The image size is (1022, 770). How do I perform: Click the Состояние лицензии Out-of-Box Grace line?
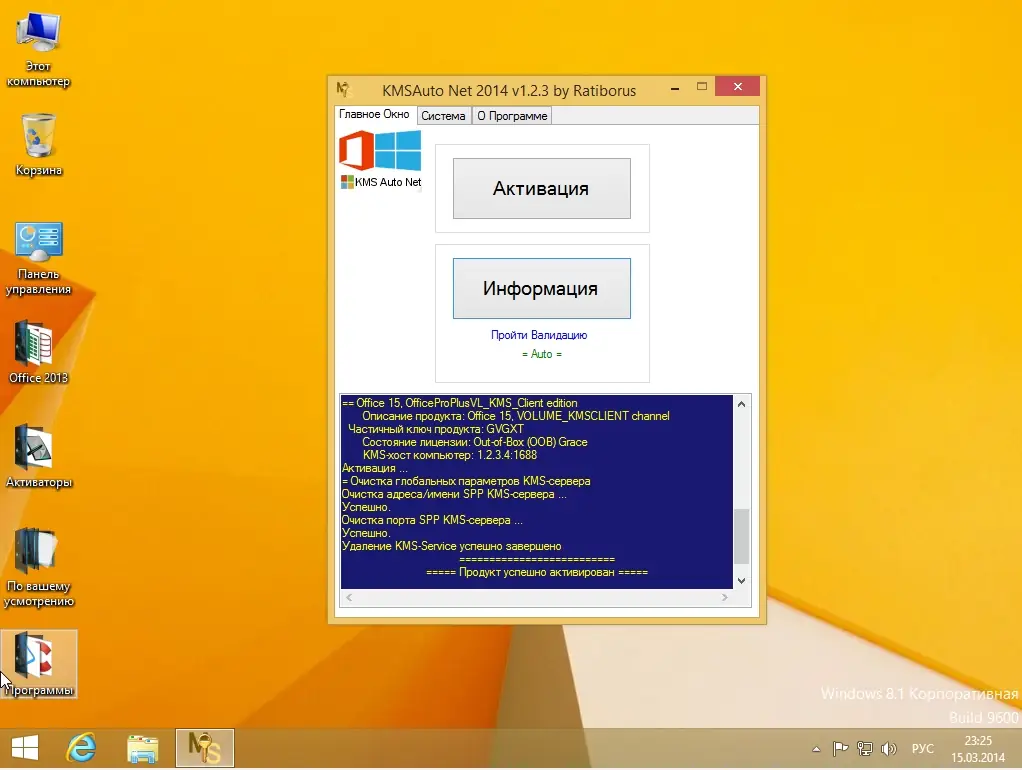tap(474, 441)
